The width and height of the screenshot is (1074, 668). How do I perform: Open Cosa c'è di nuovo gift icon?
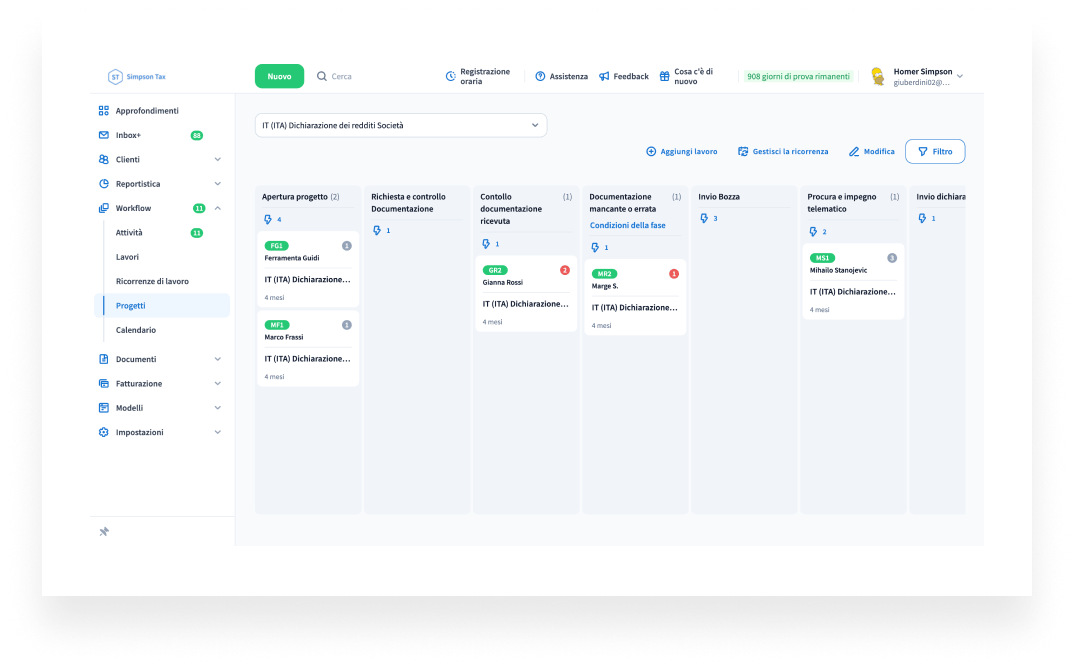(x=664, y=77)
